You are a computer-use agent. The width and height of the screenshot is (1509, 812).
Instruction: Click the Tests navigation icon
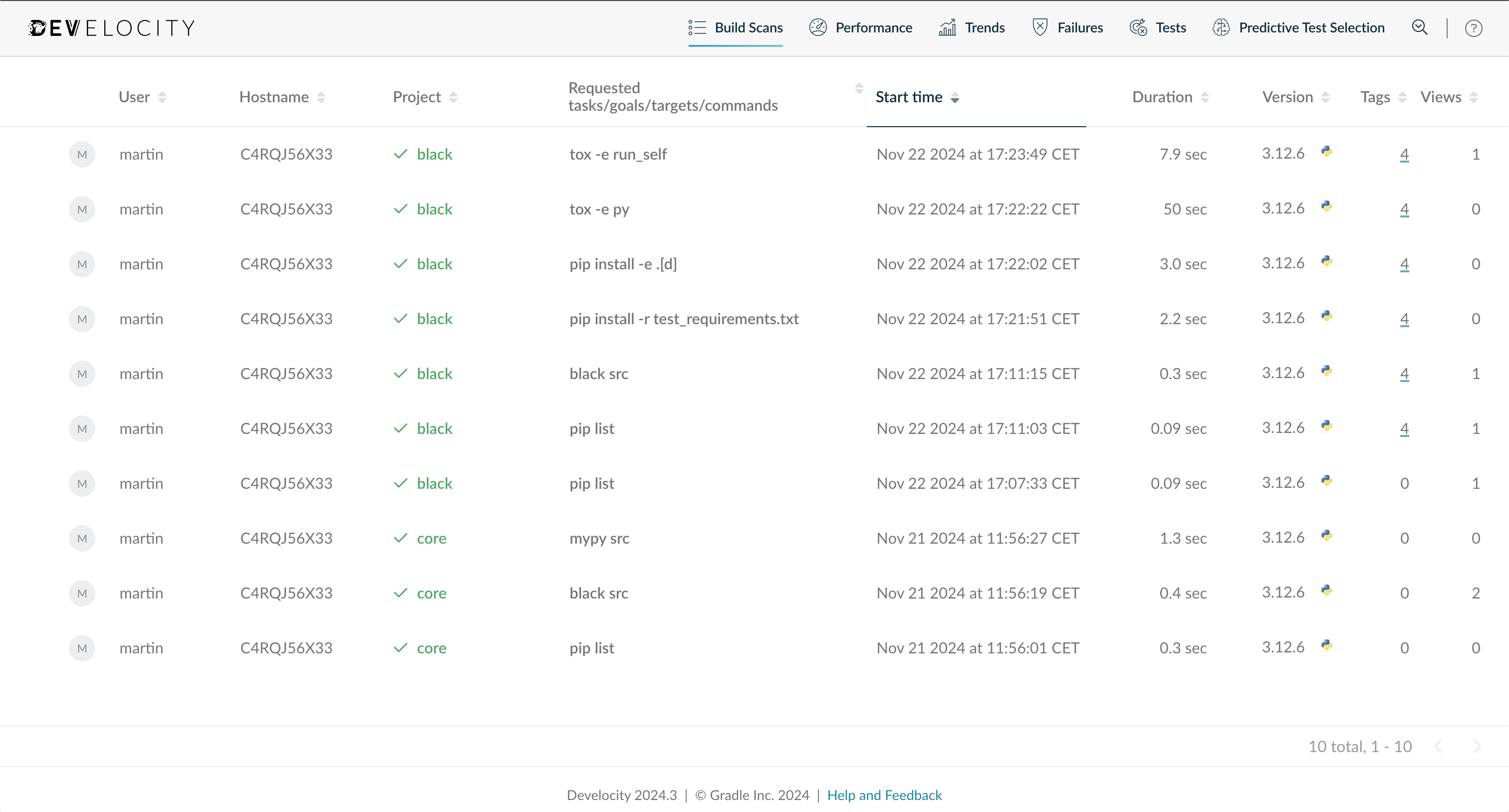(x=1137, y=27)
